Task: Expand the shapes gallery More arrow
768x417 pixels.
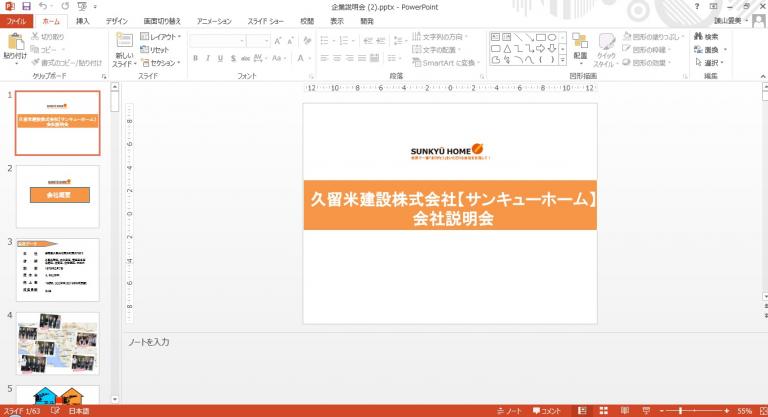Action: [x=563, y=60]
